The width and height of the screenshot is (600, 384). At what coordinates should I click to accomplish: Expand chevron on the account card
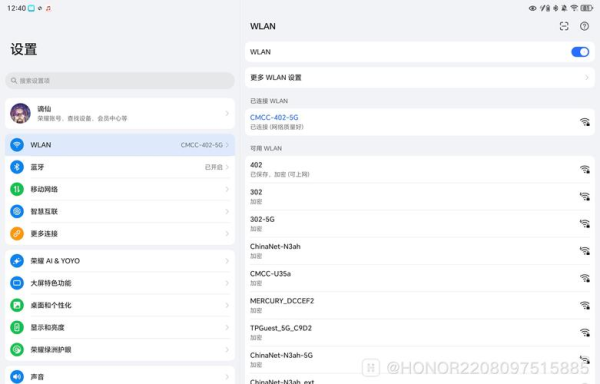click(x=227, y=114)
